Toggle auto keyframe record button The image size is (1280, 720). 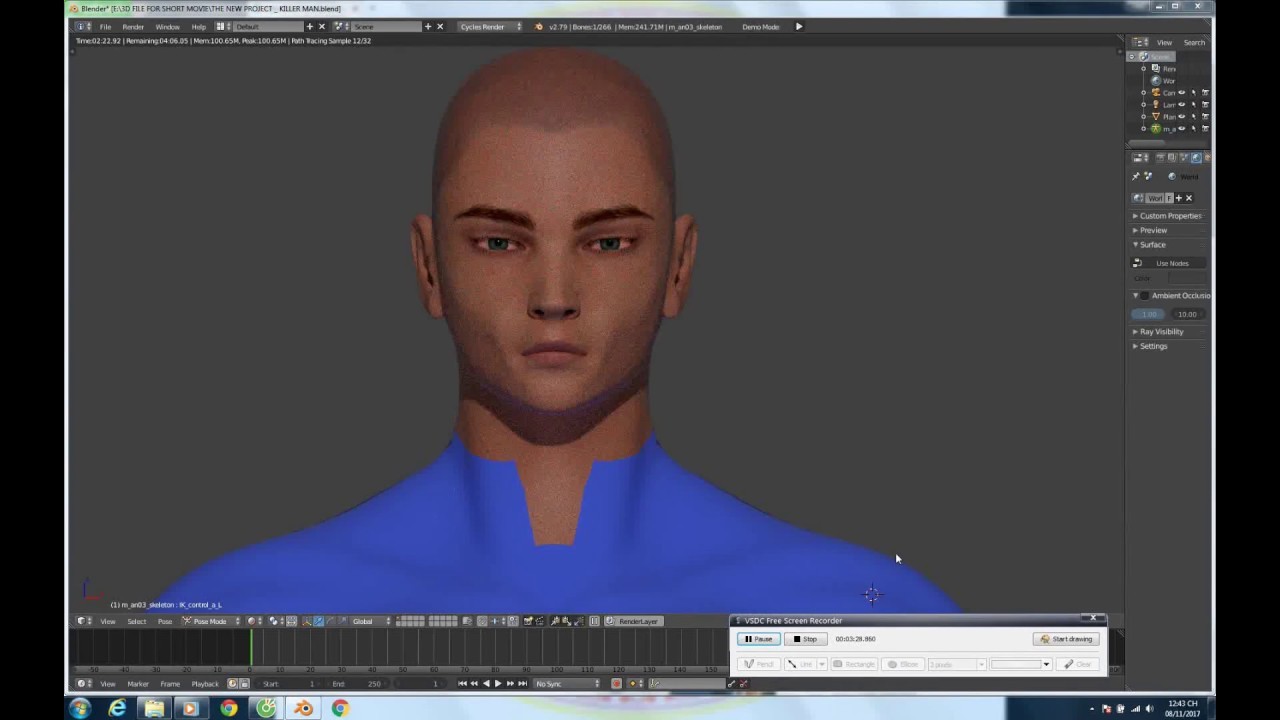point(616,684)
